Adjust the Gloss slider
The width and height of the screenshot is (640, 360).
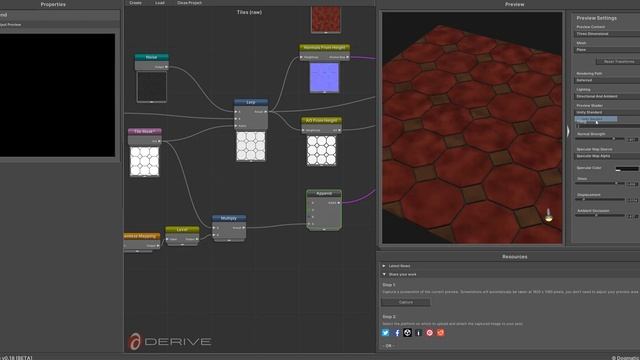(600, 183)
